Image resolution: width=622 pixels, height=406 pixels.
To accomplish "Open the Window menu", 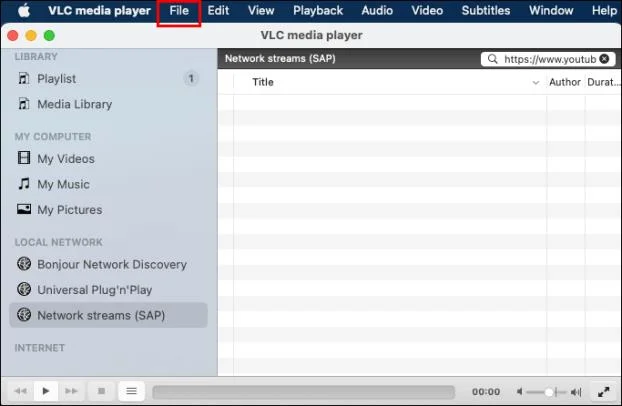I will click(551, 10).
